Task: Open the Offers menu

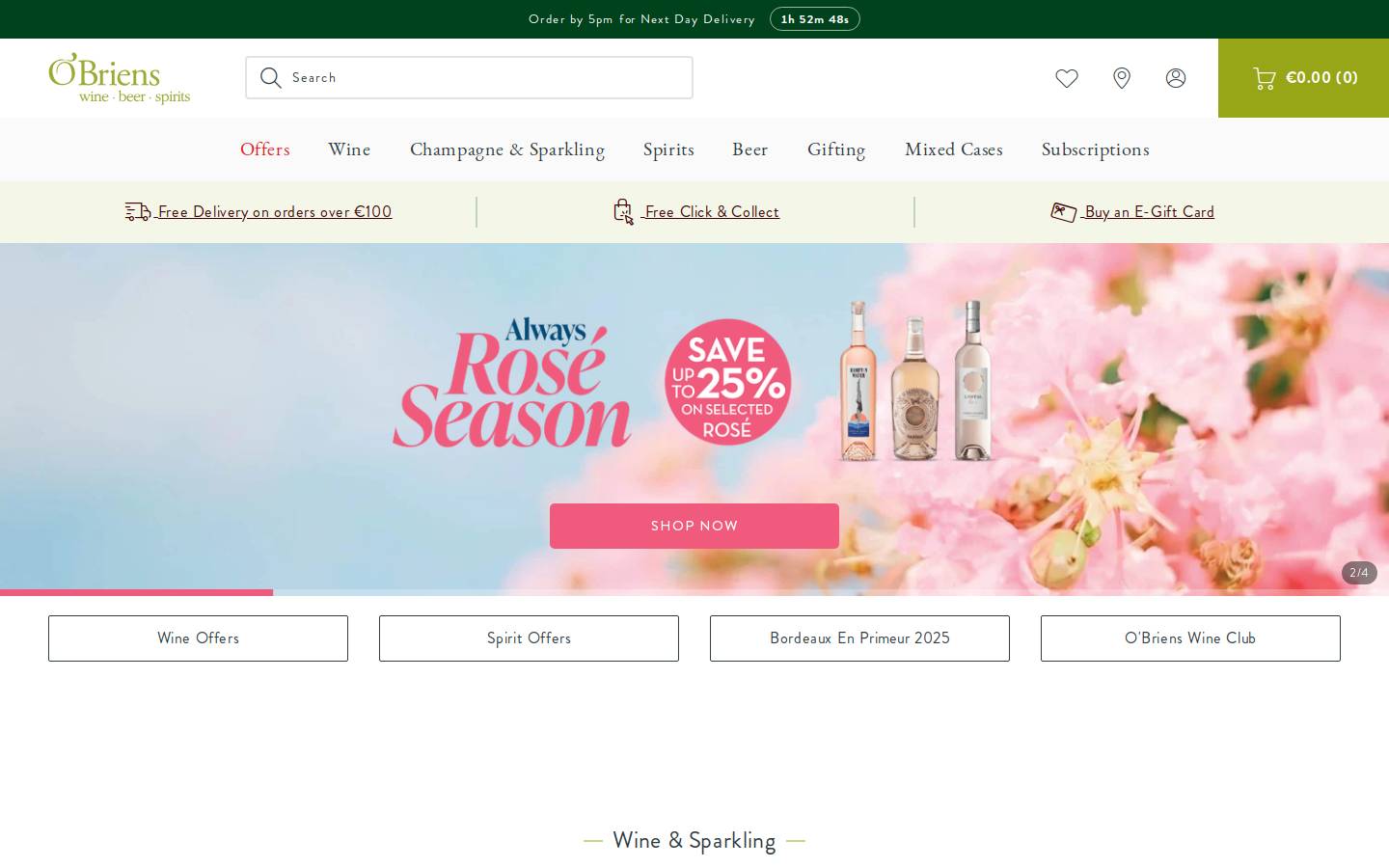Action: 265,149
